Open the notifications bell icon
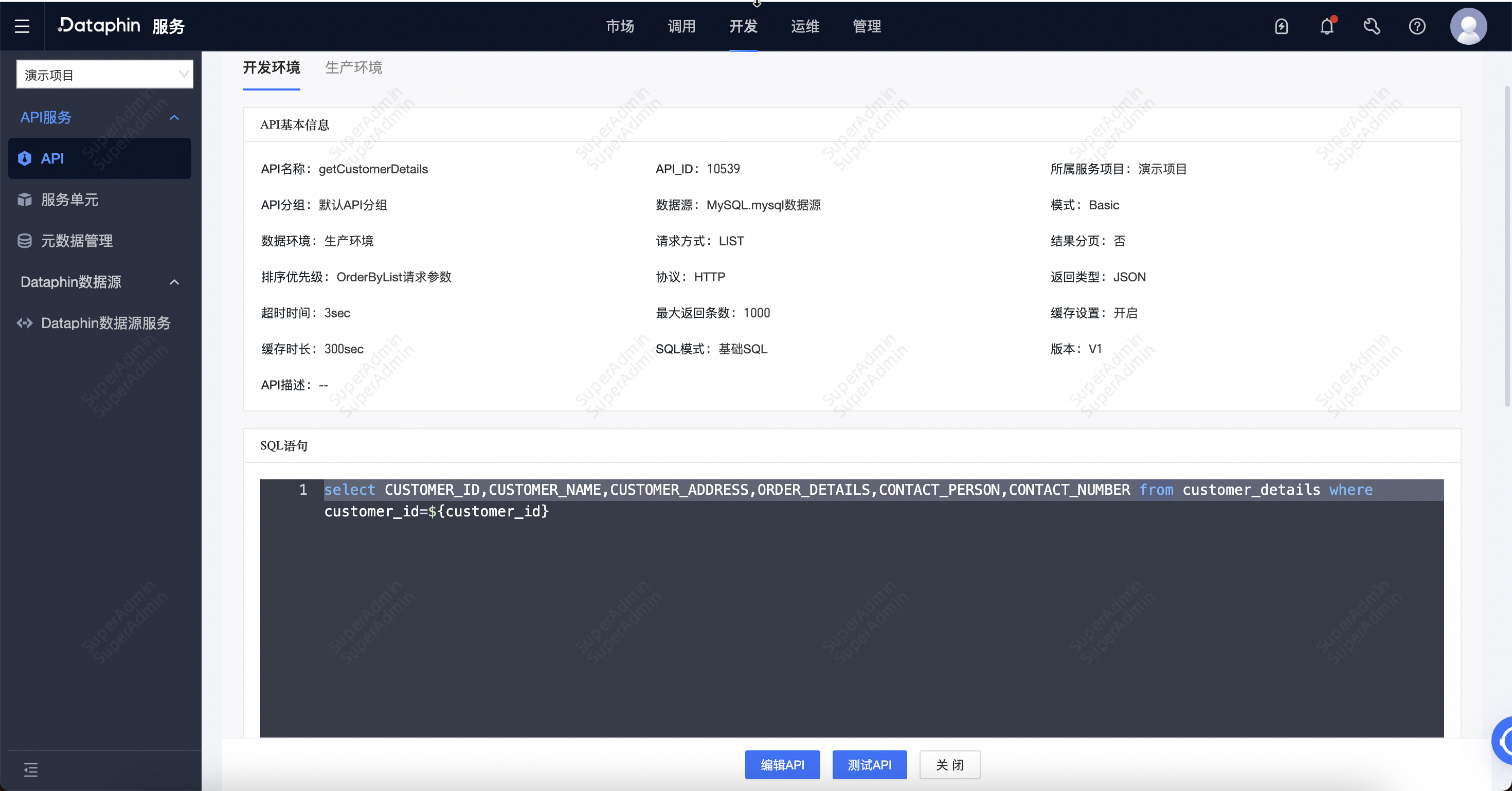The image size is (1512, 791). (x=1327, y=26)
